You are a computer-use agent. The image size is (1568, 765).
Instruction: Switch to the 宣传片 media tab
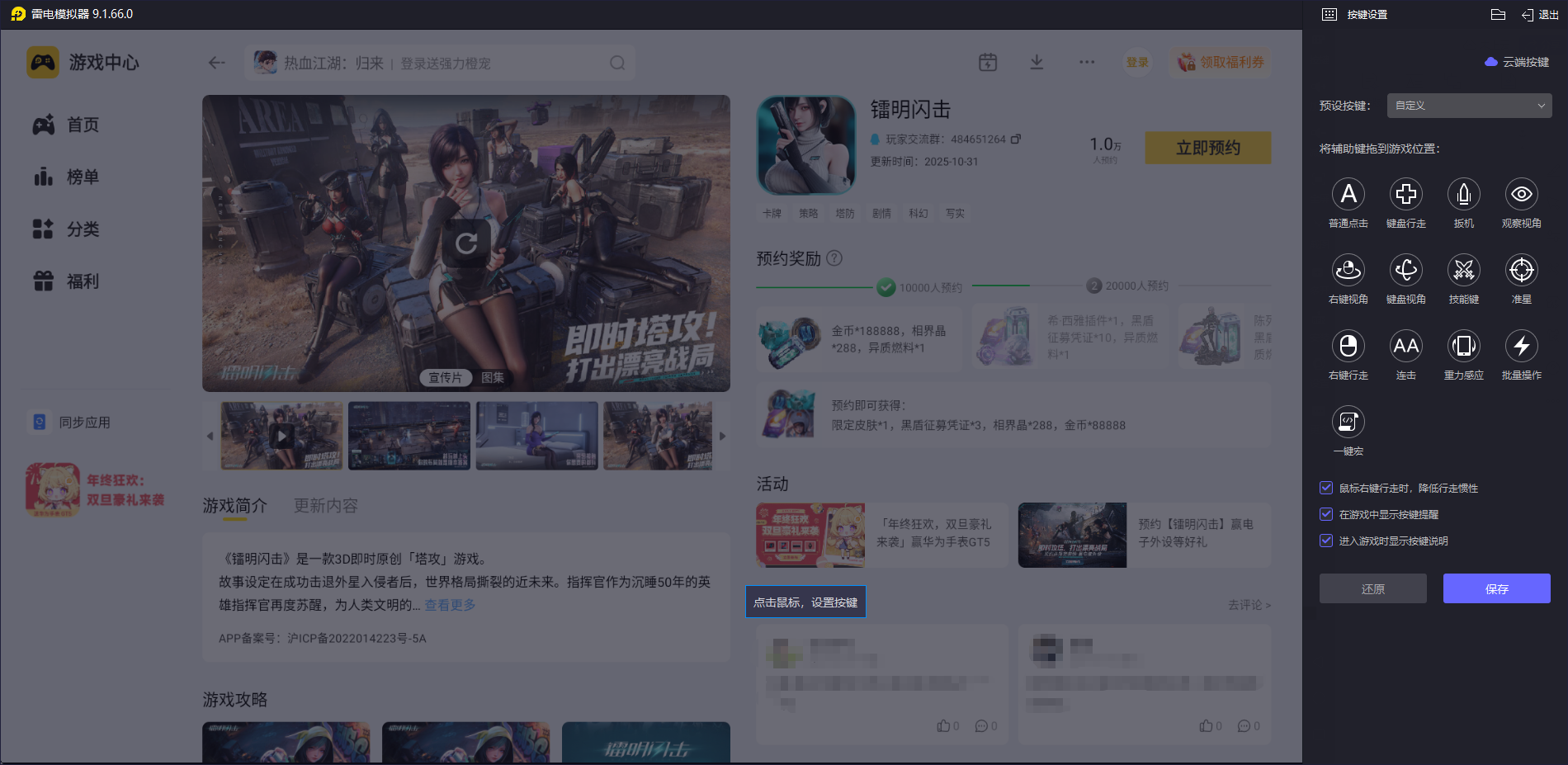[x=446, y=377]
